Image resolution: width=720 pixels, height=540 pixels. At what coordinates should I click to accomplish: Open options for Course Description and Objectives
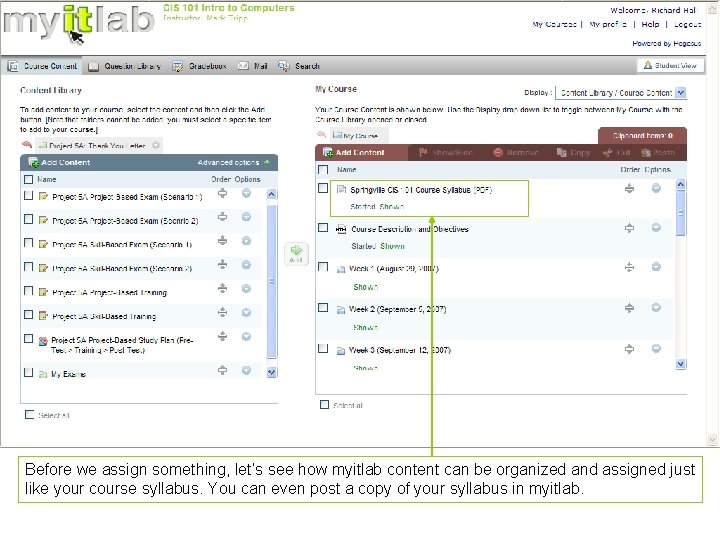click(x=656, y=228)
